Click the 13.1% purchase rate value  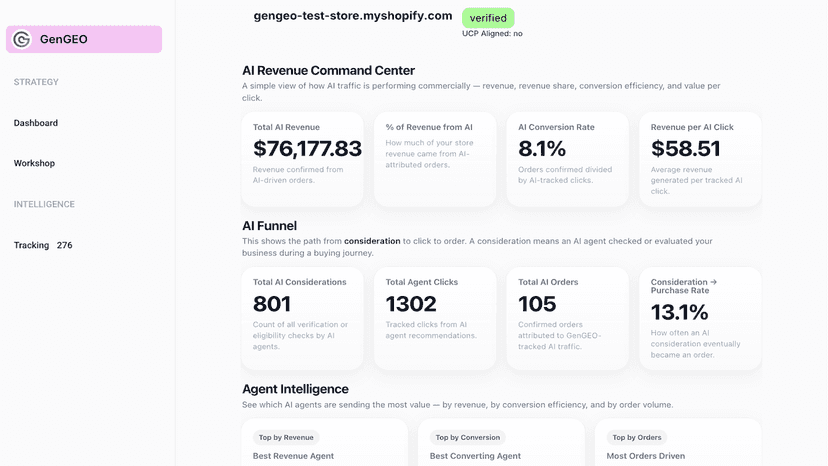tap(679, 312)
